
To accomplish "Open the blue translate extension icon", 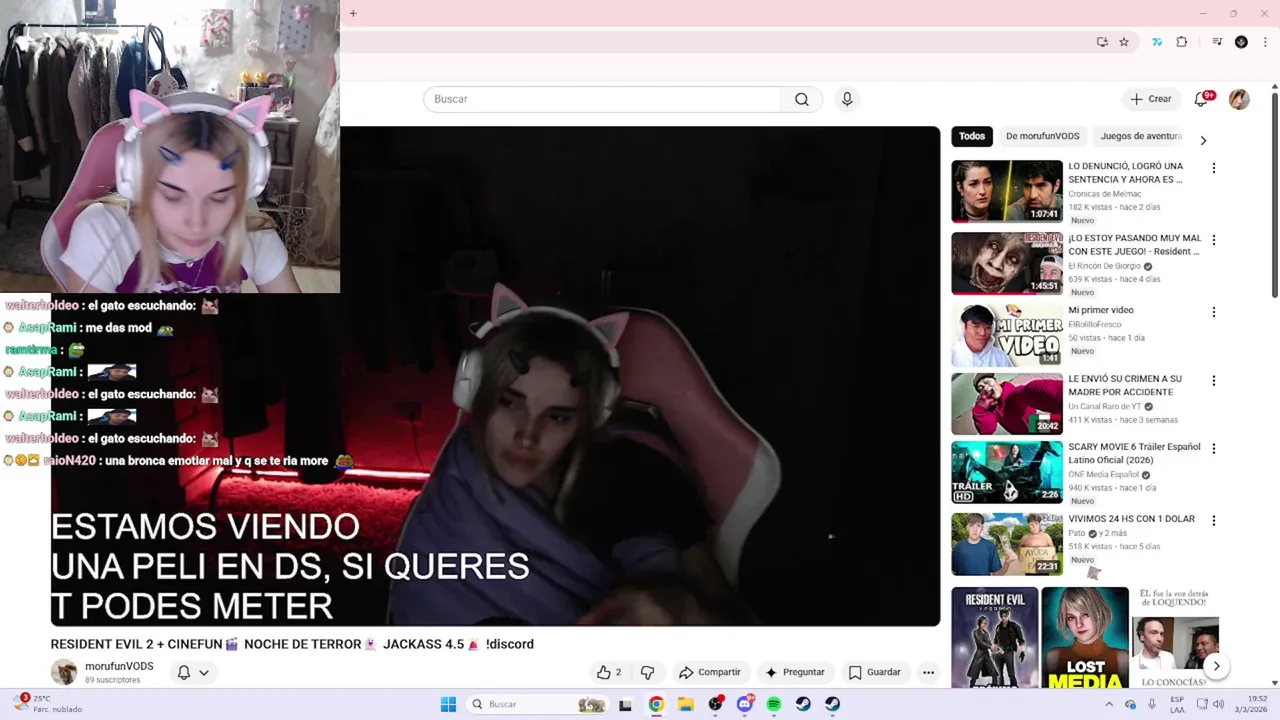I will tap(1157, 42).
